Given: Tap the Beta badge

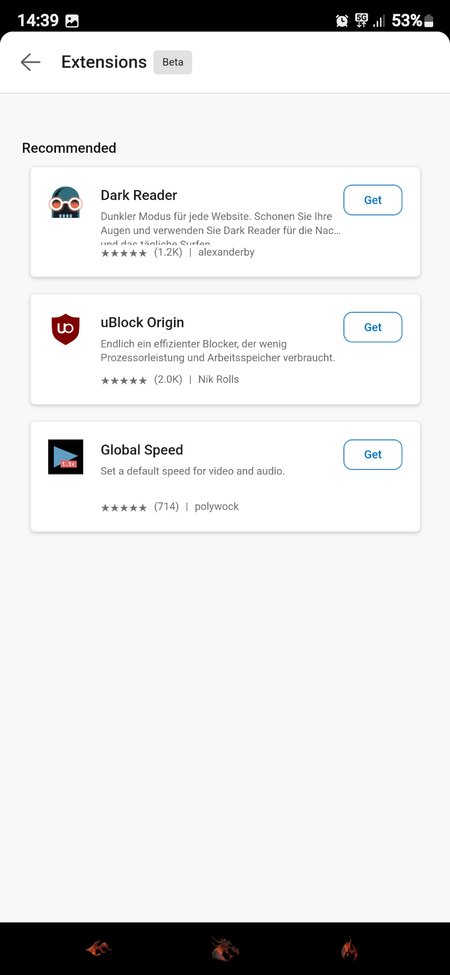Looking at the screenshot, I should (173, 62).
